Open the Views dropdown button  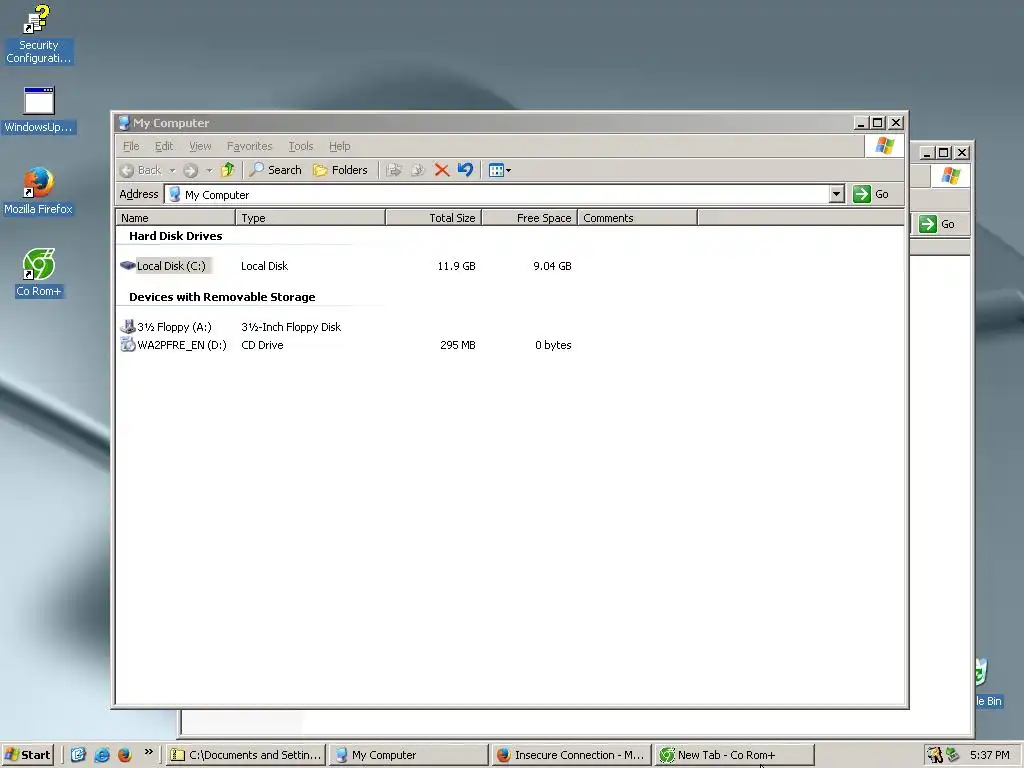click(500, 170)
